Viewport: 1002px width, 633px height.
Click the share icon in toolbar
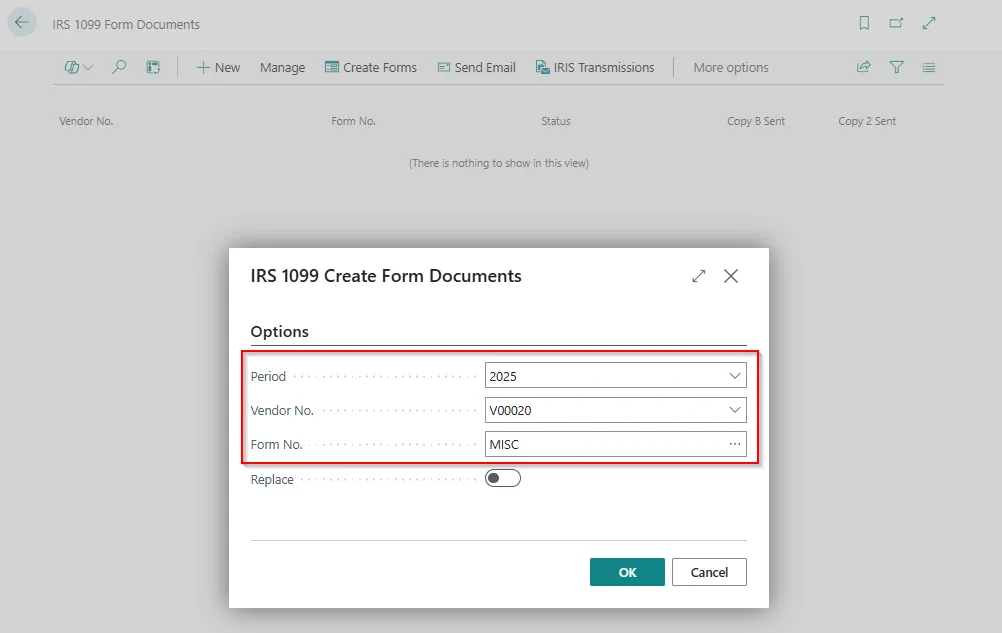864,67
